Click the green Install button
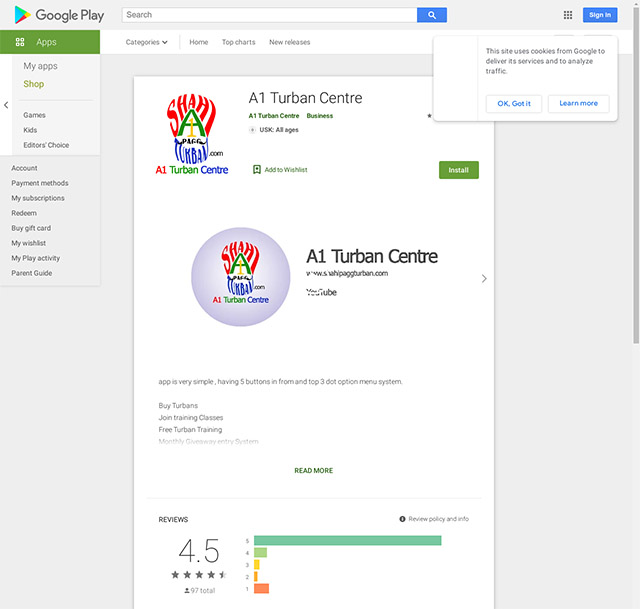This screenshot has width=640, height=609. (459, 170)
